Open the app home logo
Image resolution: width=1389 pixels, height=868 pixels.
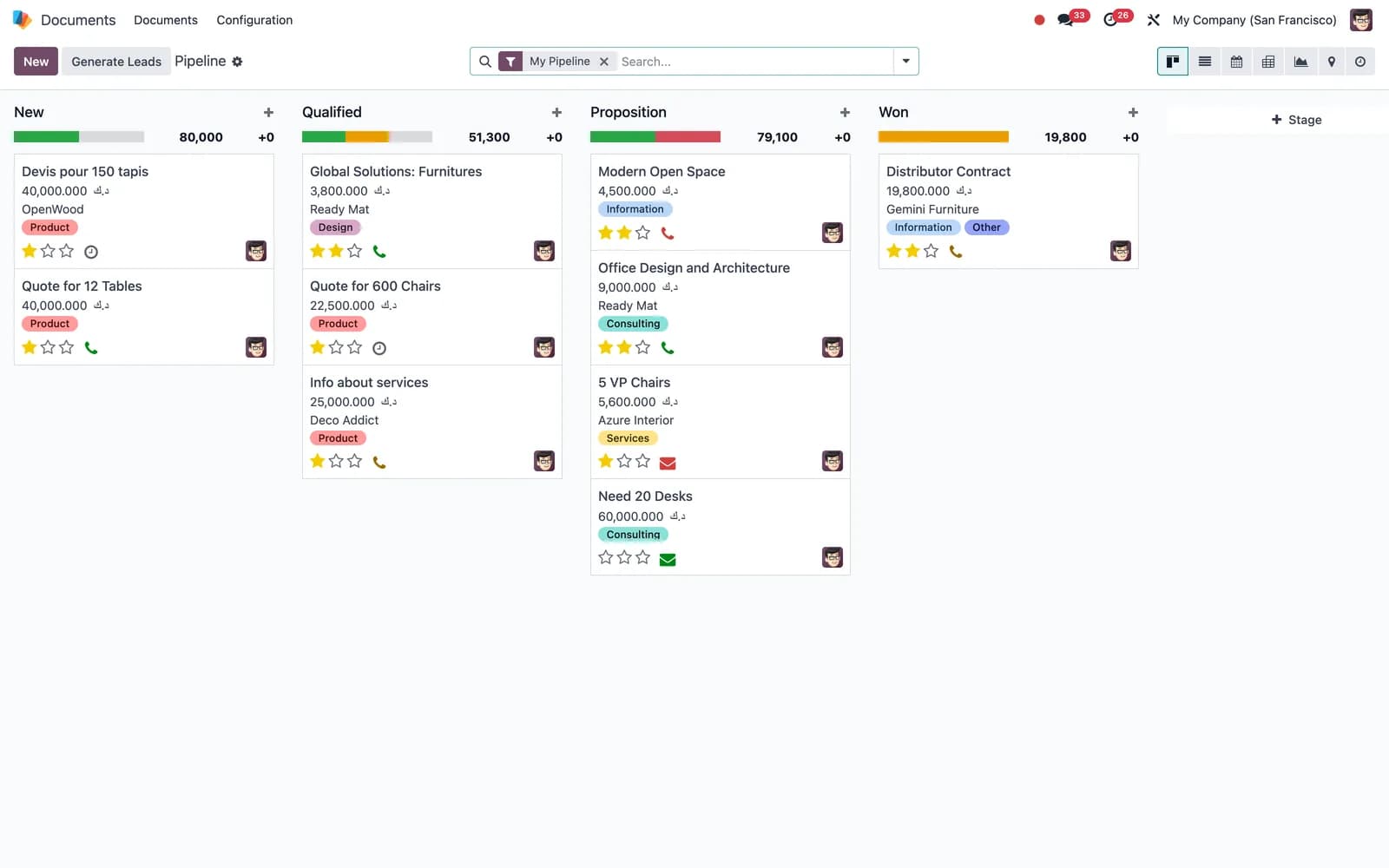pyautogui.click(x=23, y=19)
